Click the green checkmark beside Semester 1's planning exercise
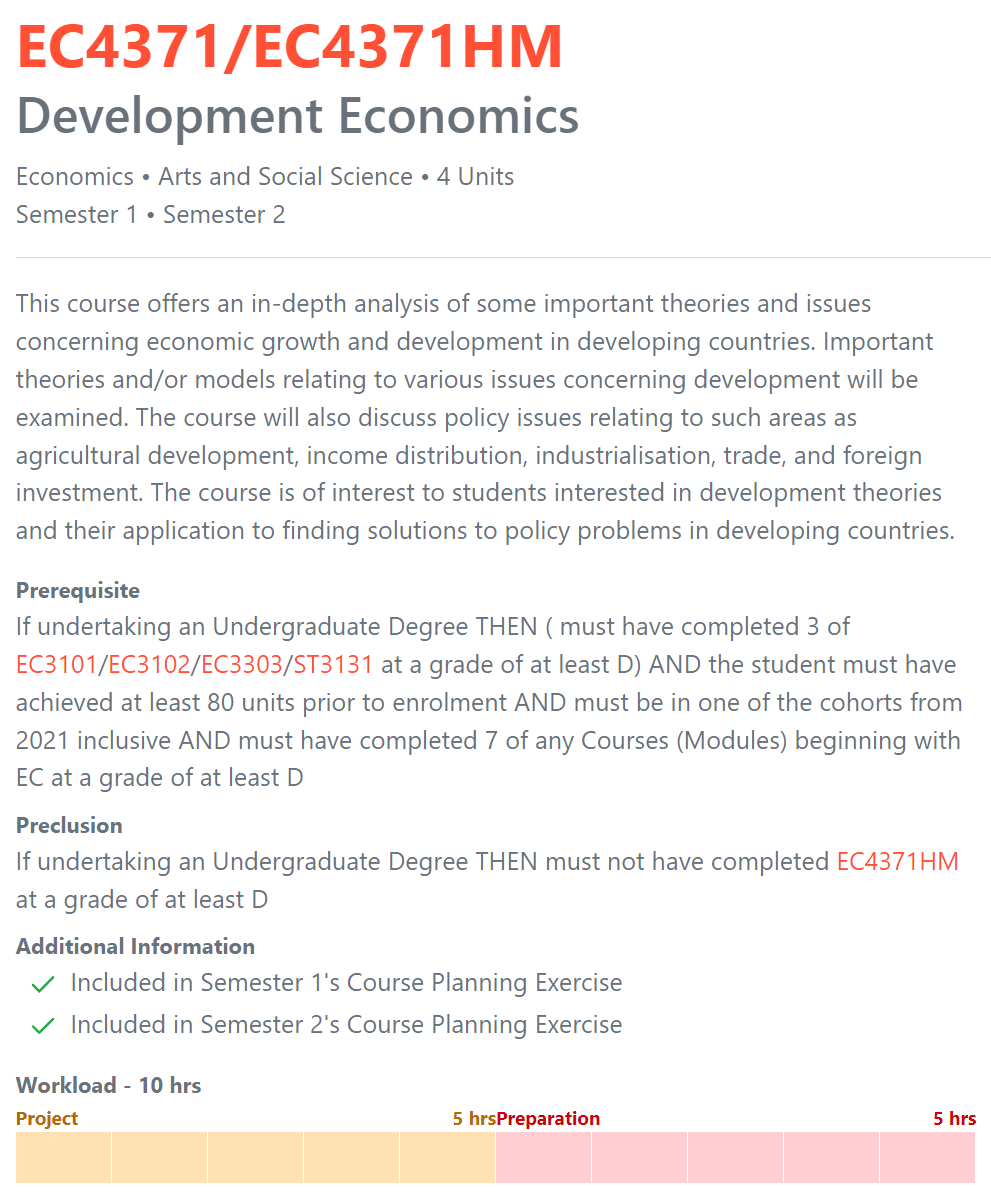Viewport: 991px width, 1202px height. pos(42,984)
